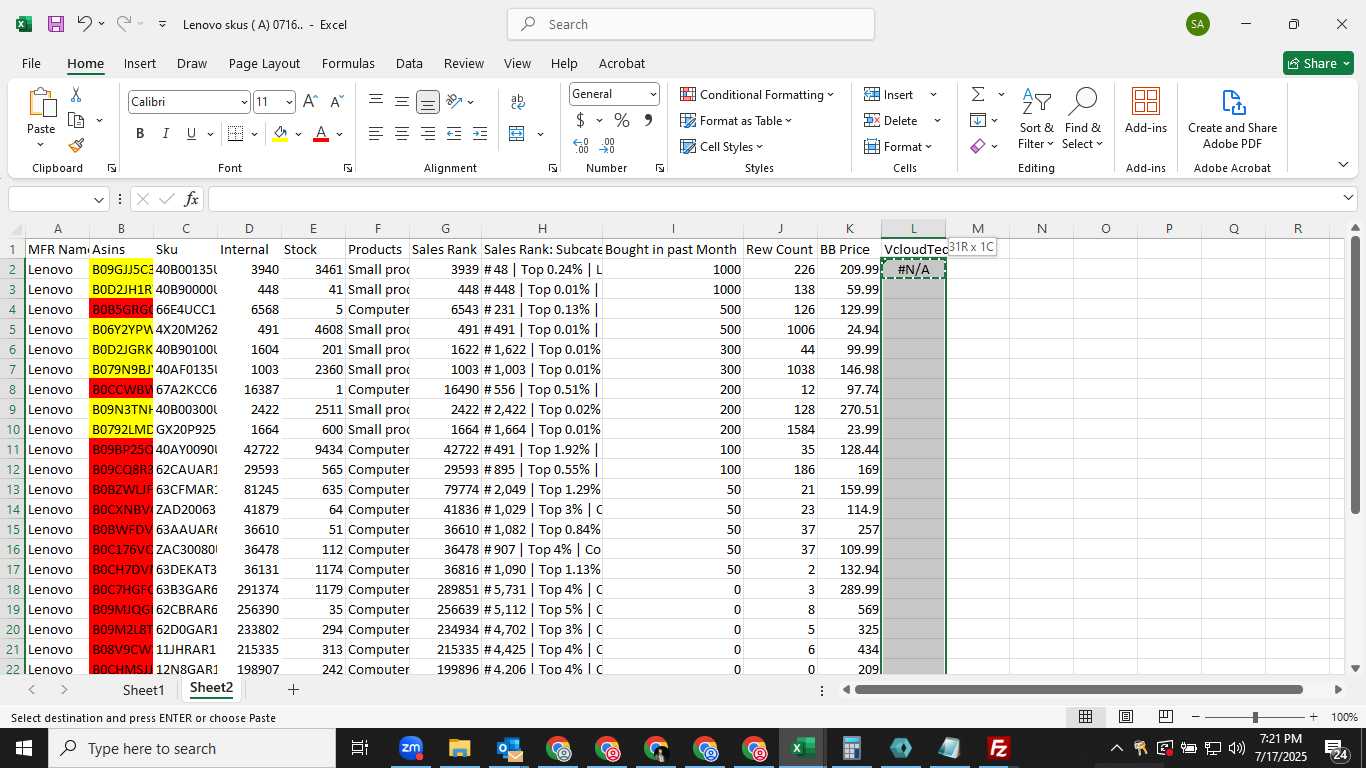Align text to the left
This screenshot has width=1366, height=768.
tap(376, 133)
